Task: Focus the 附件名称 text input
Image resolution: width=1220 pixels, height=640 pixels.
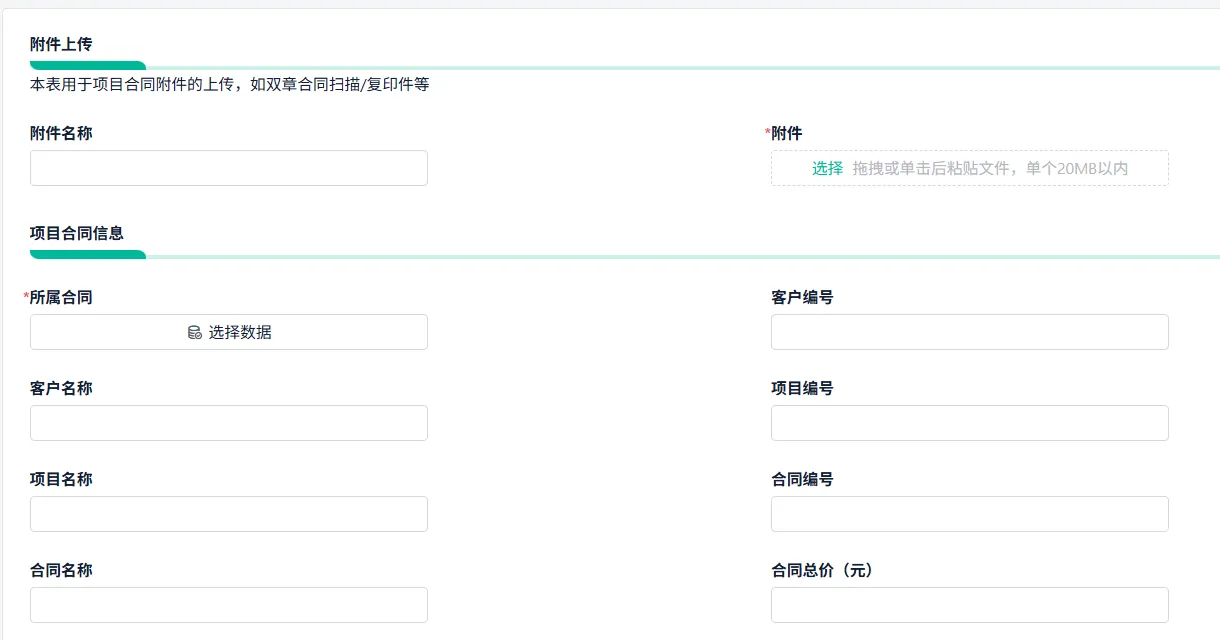Action: point(229,168)
